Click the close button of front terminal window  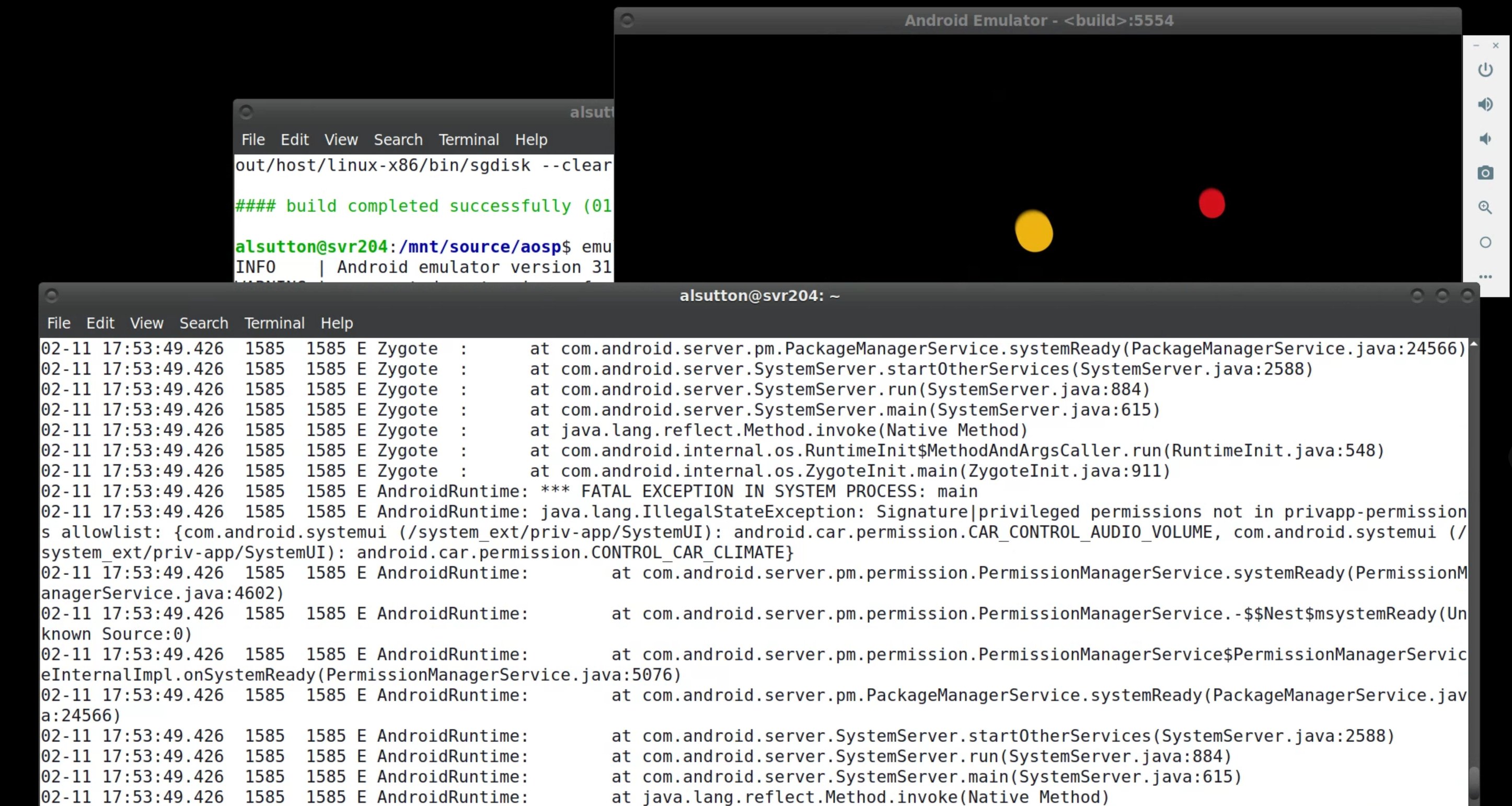(x=1467, y=295)
